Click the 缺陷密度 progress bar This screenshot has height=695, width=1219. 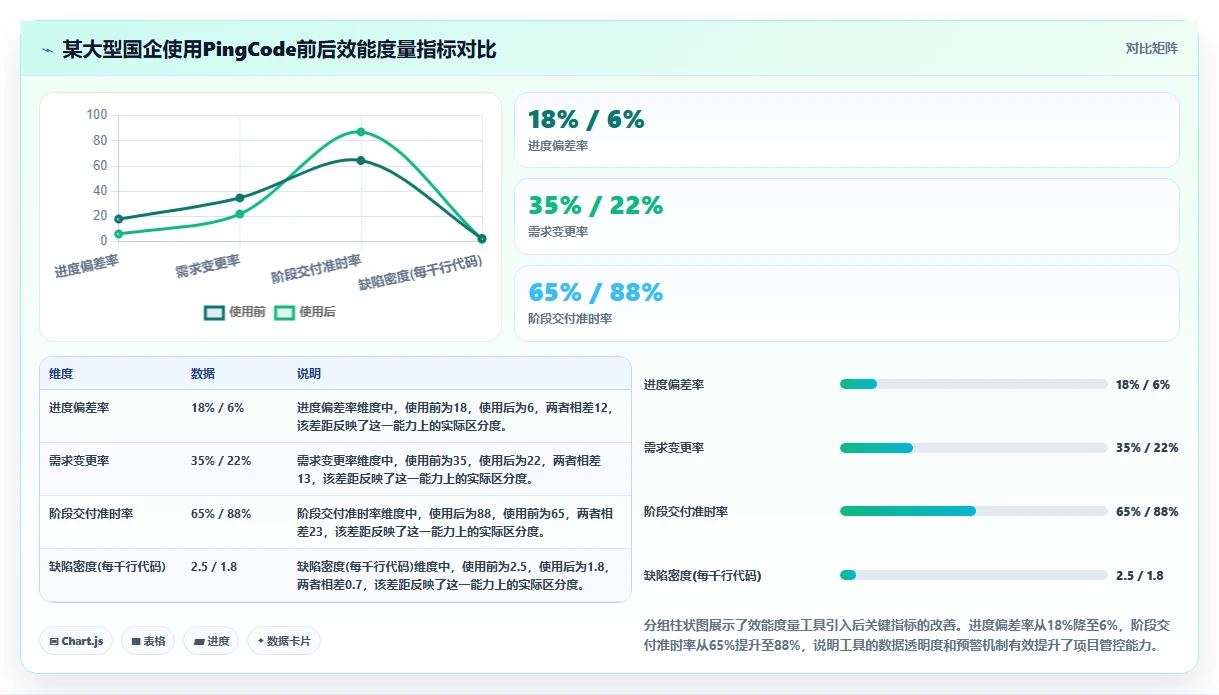tap(974, 575)
